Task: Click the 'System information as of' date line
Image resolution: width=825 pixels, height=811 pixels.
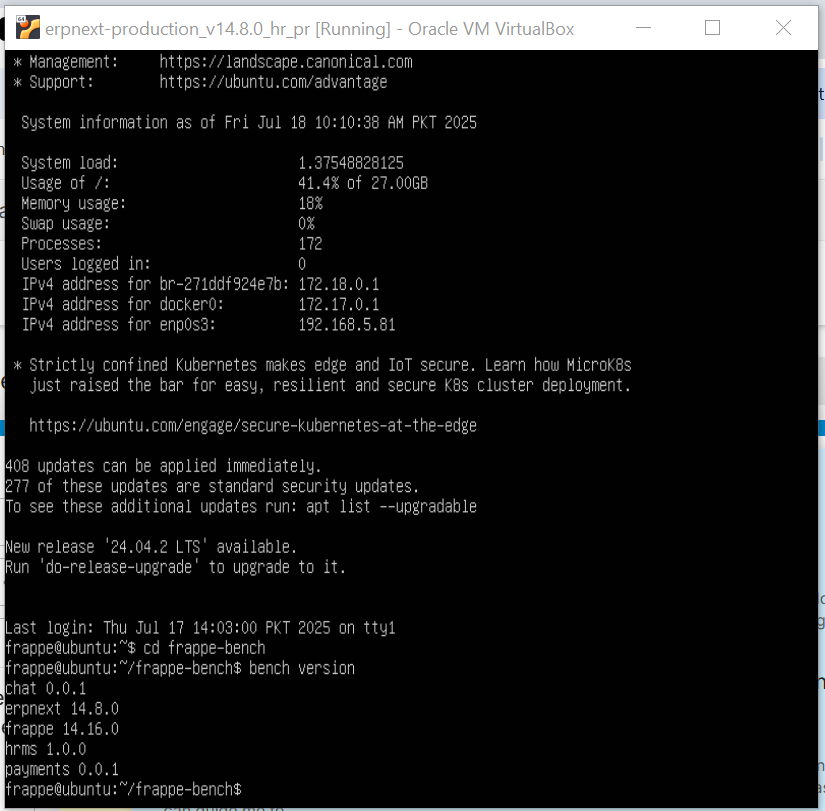Action: (249, 123)
